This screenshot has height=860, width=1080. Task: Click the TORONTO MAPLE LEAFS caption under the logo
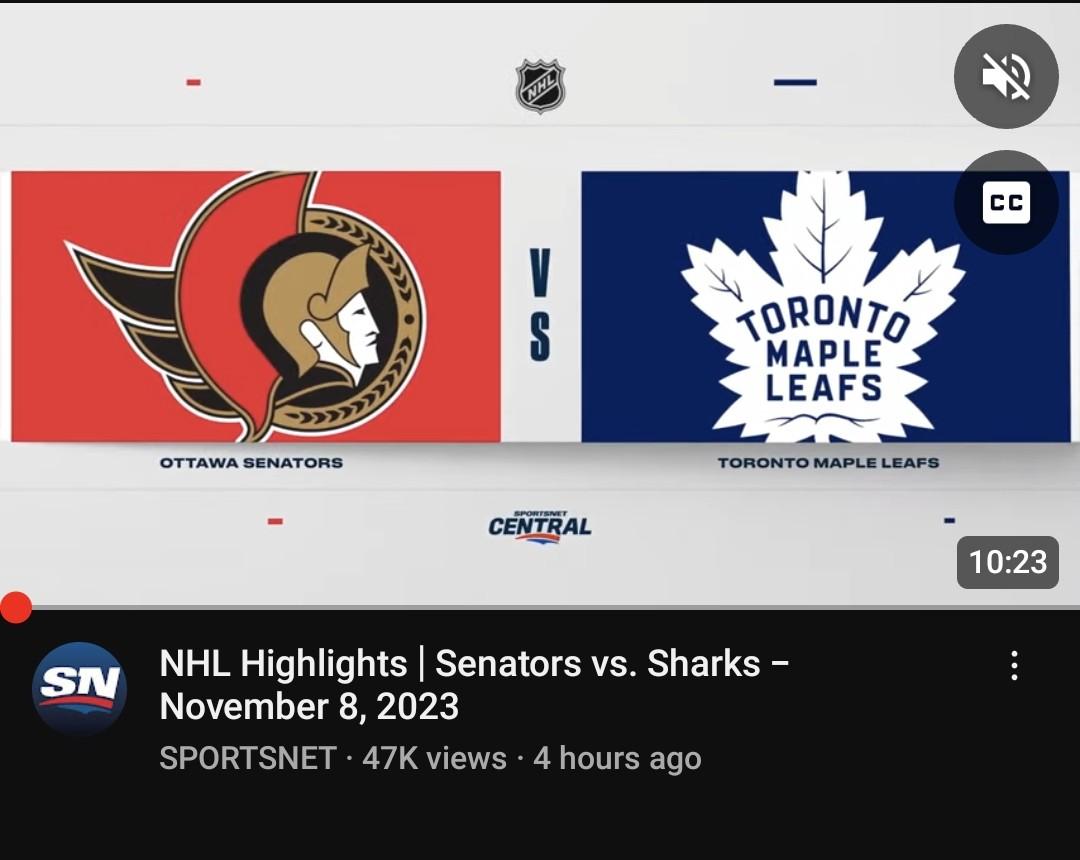click(828, 463)
